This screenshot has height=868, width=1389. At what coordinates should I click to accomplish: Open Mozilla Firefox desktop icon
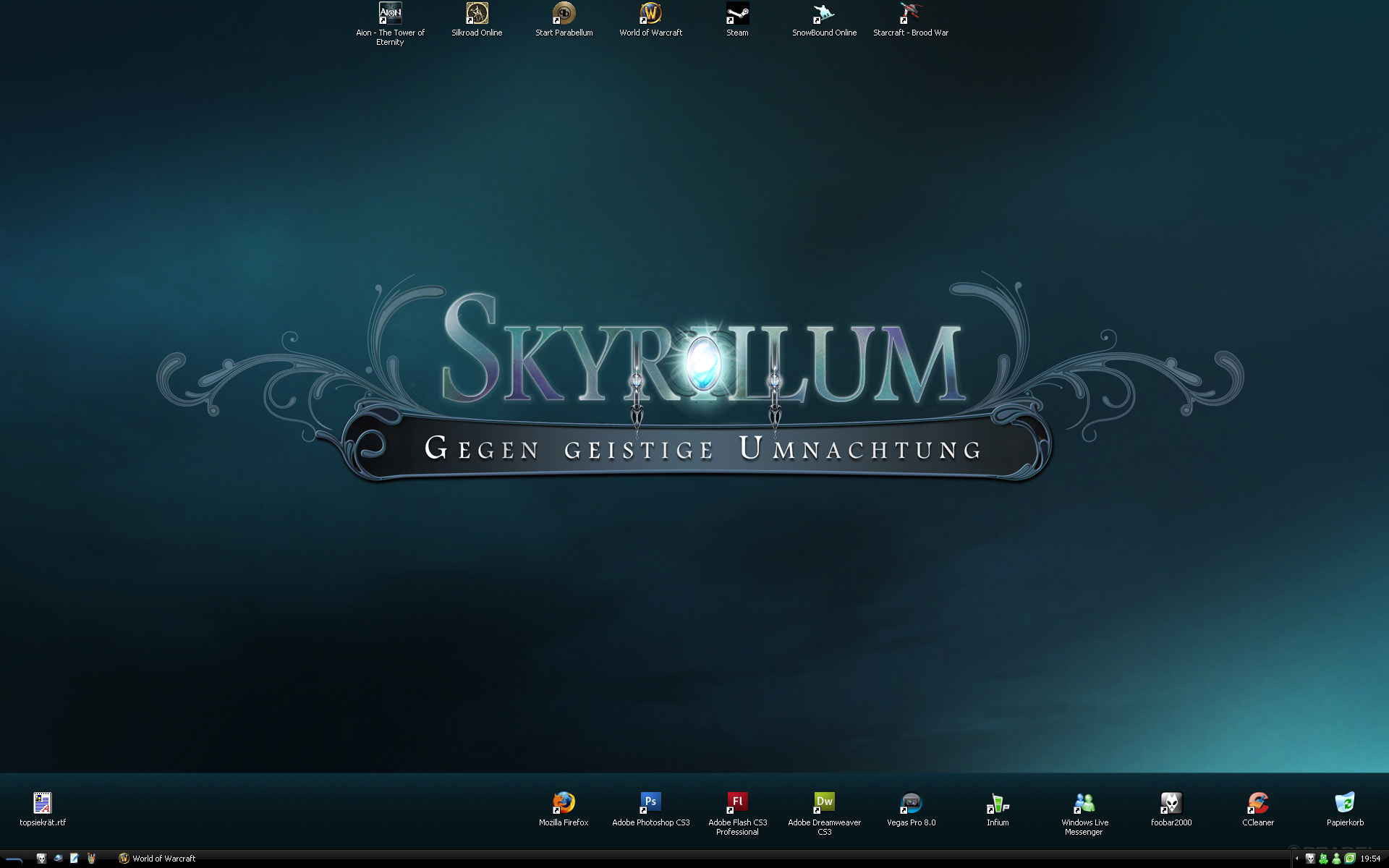[564, 803]
